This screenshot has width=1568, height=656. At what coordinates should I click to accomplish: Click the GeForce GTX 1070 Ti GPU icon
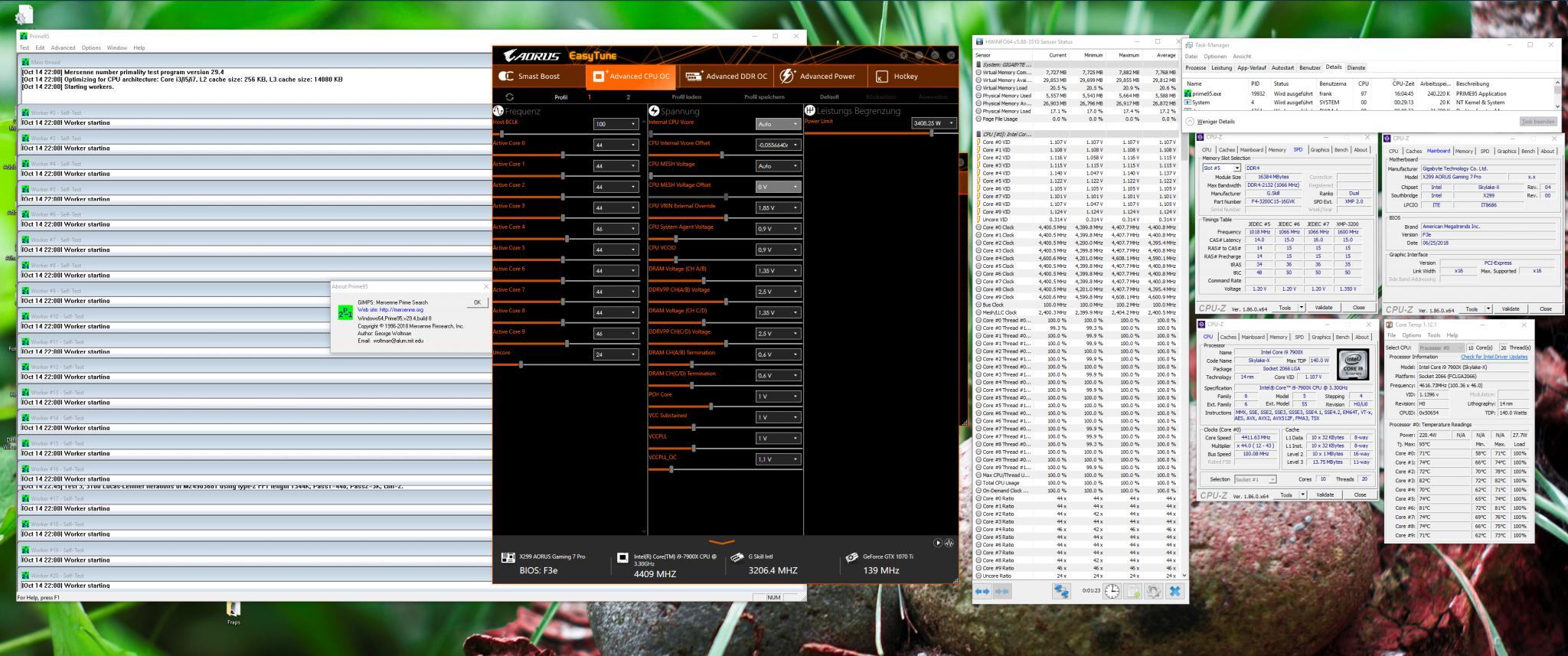click(x=851, y=558)
